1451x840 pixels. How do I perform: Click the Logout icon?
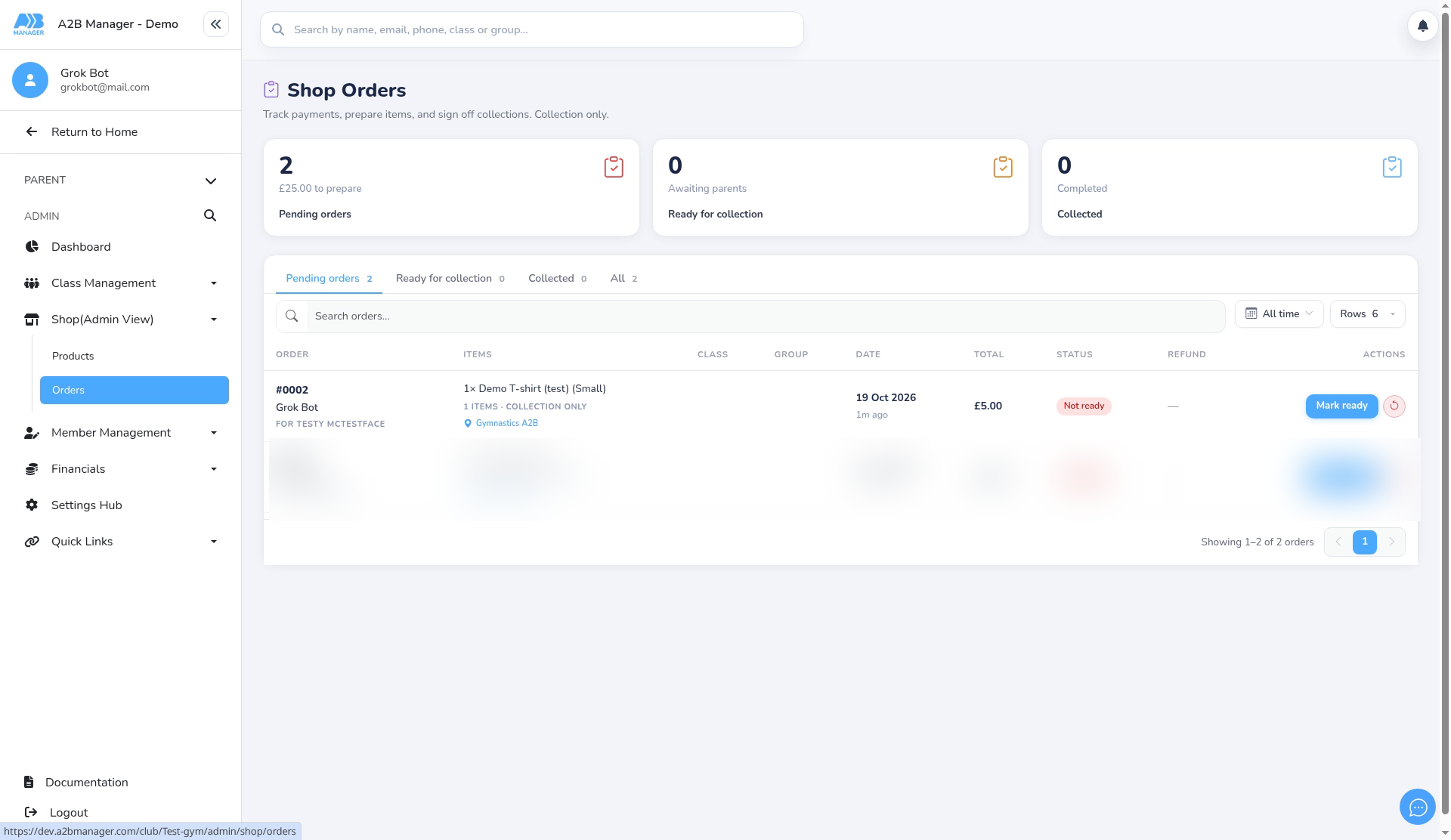pos(31,813)
